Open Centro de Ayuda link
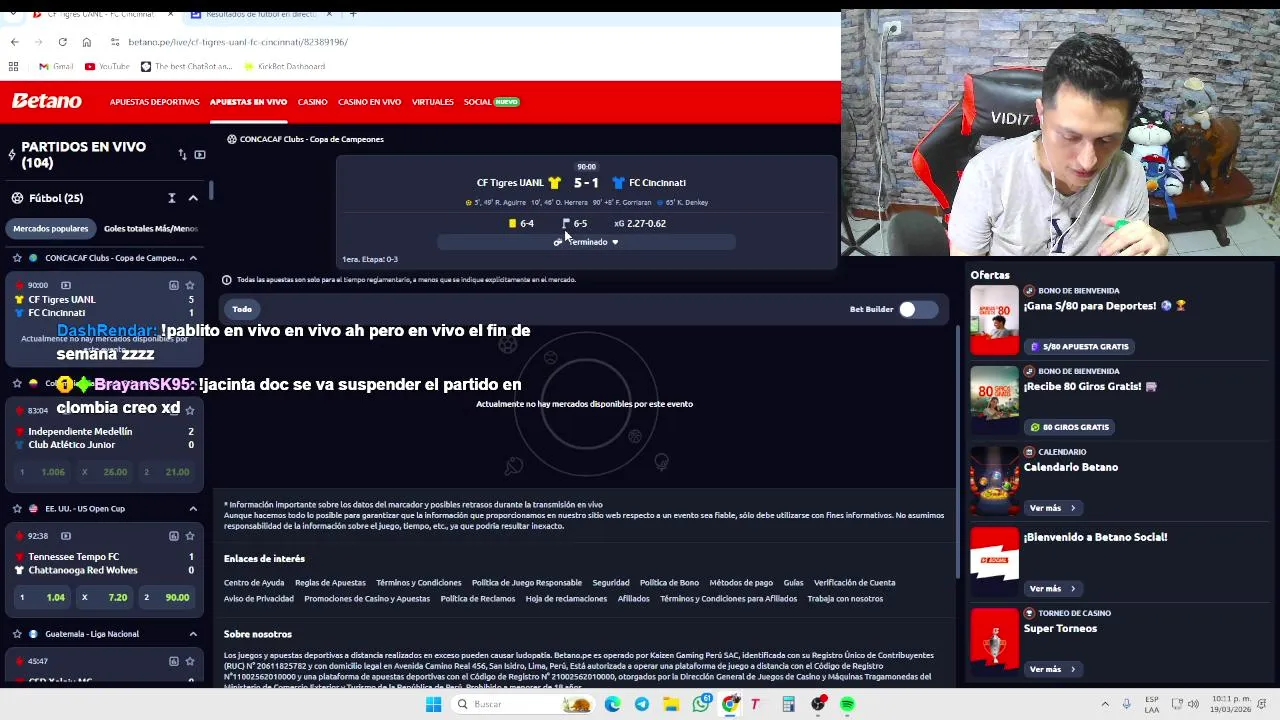 pos(254,582)
